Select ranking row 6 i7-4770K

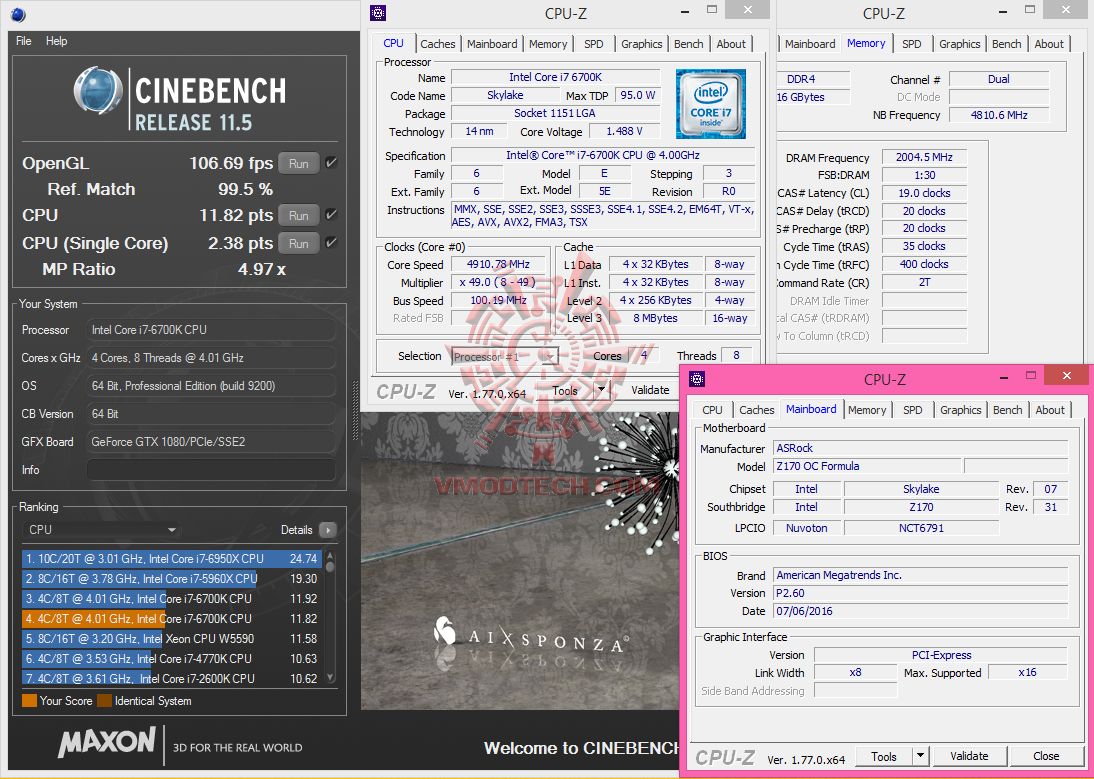(x=171, y=658)
